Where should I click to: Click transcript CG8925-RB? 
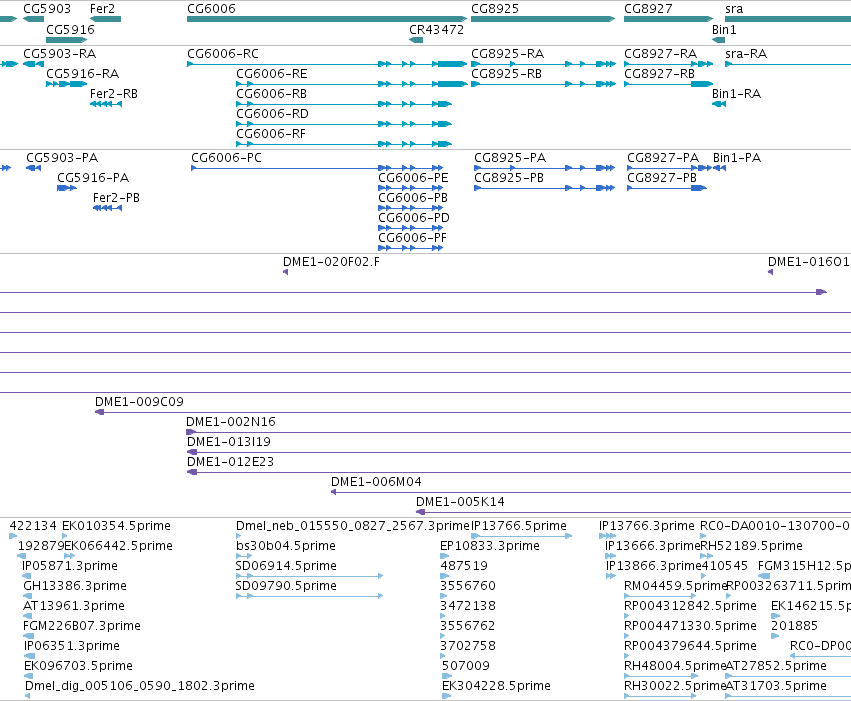506,74
